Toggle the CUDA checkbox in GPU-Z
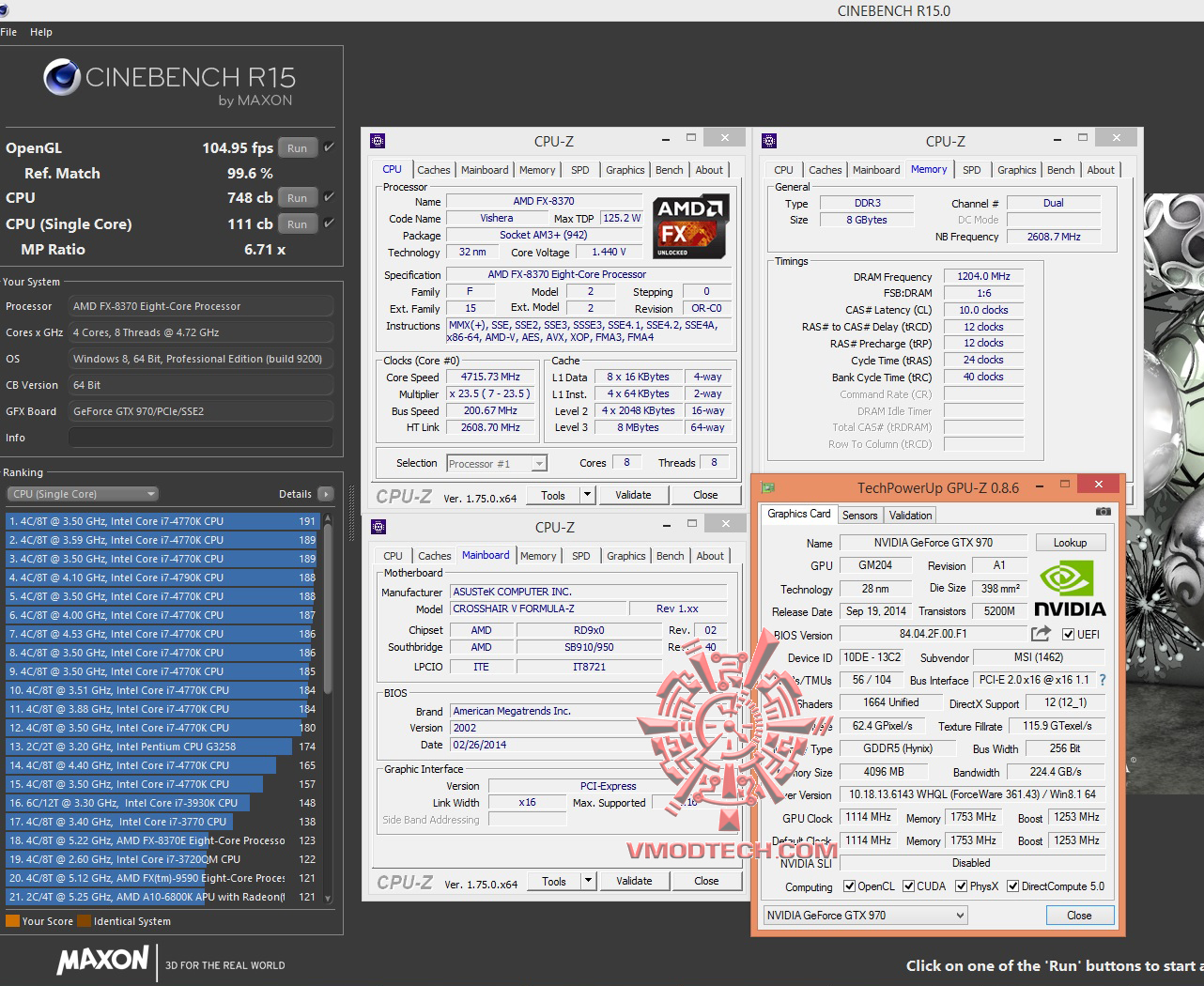1204x986 pixels. pyautogui.click(x=908, y=886)
